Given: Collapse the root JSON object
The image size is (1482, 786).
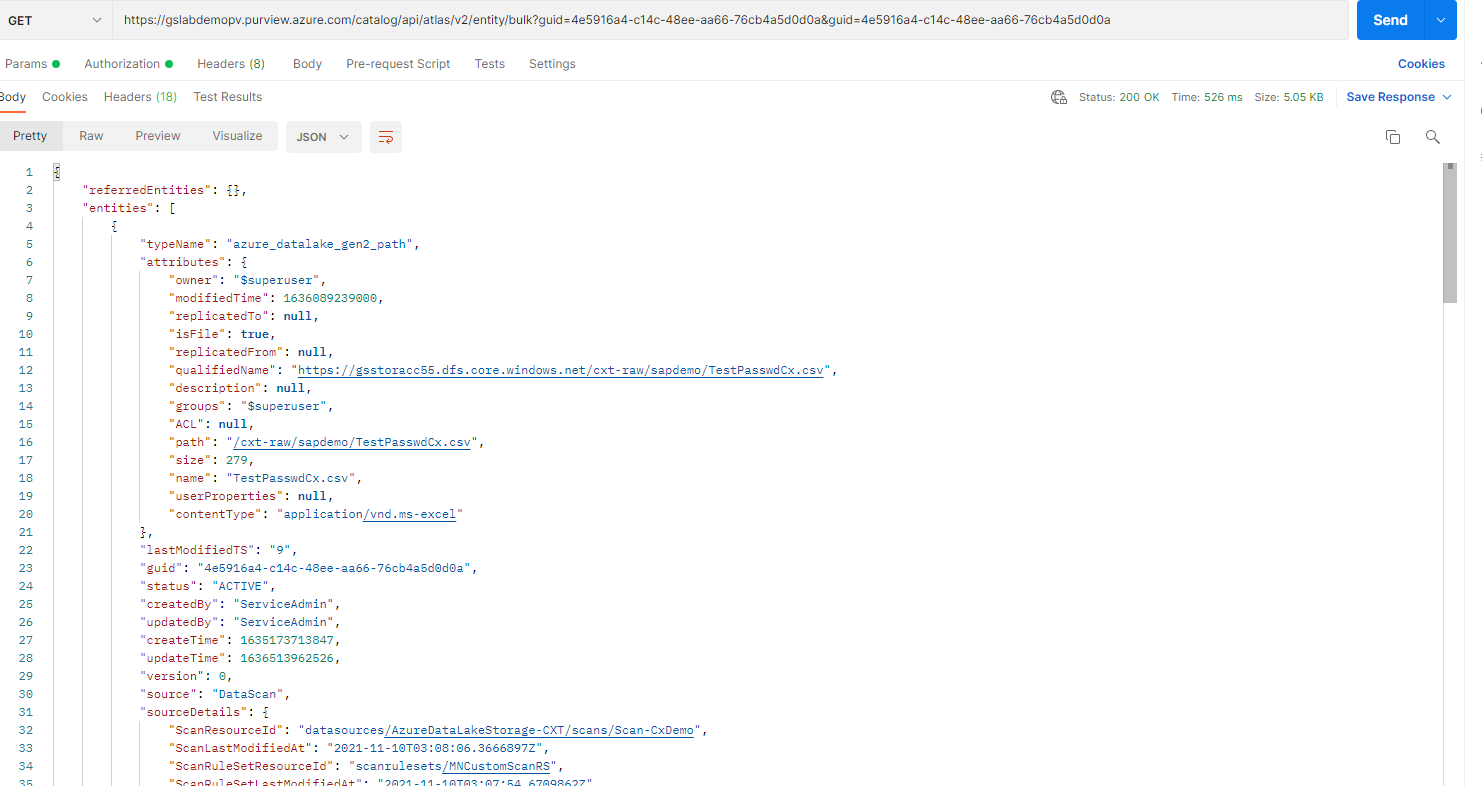Looking at the screenshot, I should pos(57,171).
